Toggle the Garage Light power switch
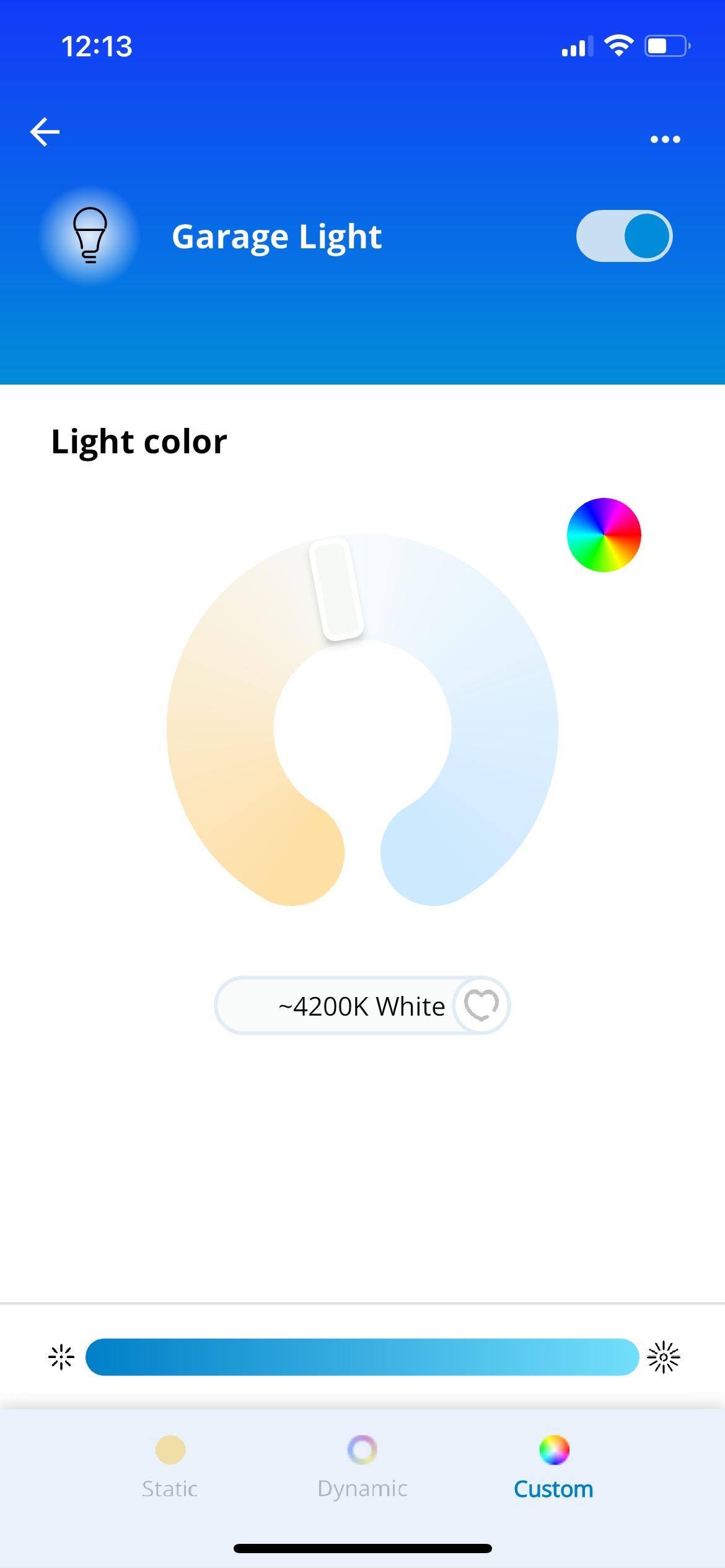The width and height of the screenshot is (725, 1568). [x=624, y=236]
